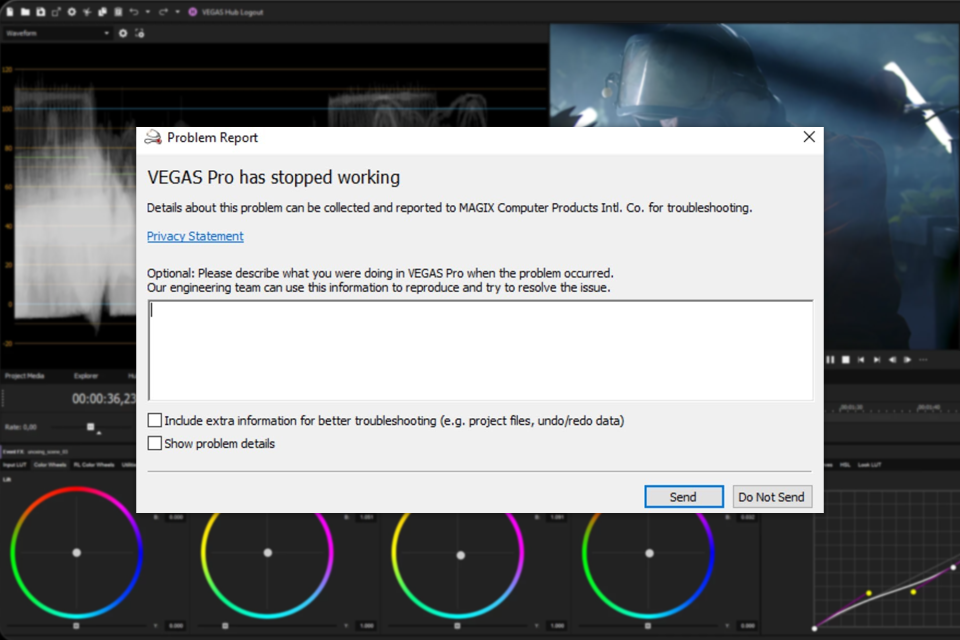Click the Open folder icon in VEGAS toolbar
Screen dimensions: 960x640
(x=25, y=12)
